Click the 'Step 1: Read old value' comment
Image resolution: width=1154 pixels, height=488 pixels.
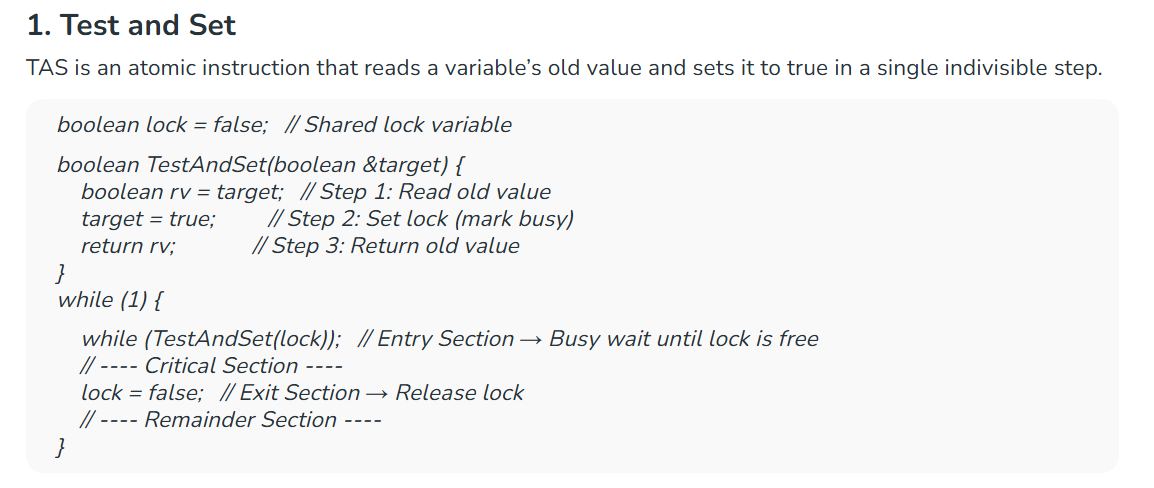pos(426,192)
